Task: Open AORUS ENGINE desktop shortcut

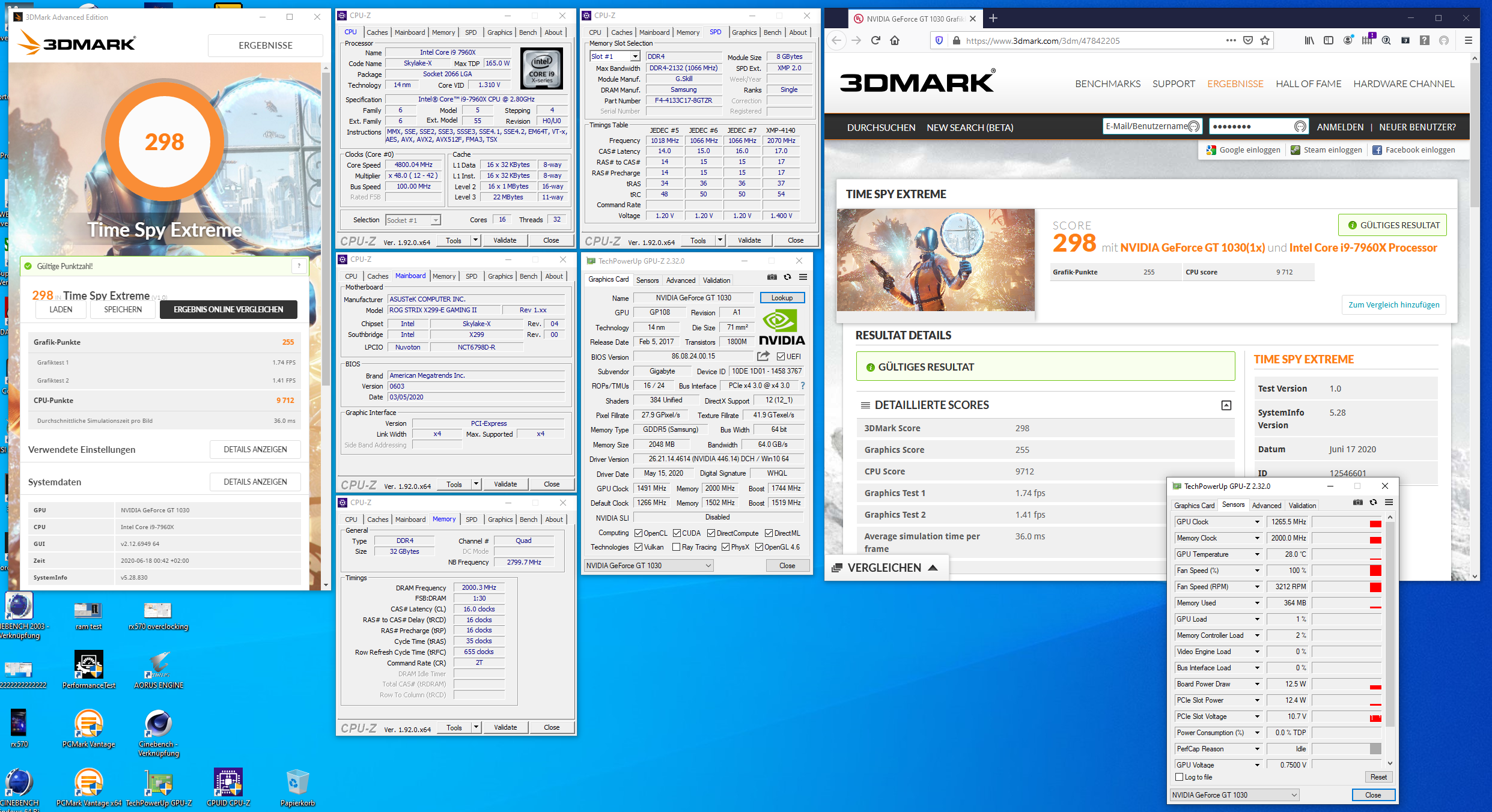Action: pyautogui.click(x=159, y=669)
